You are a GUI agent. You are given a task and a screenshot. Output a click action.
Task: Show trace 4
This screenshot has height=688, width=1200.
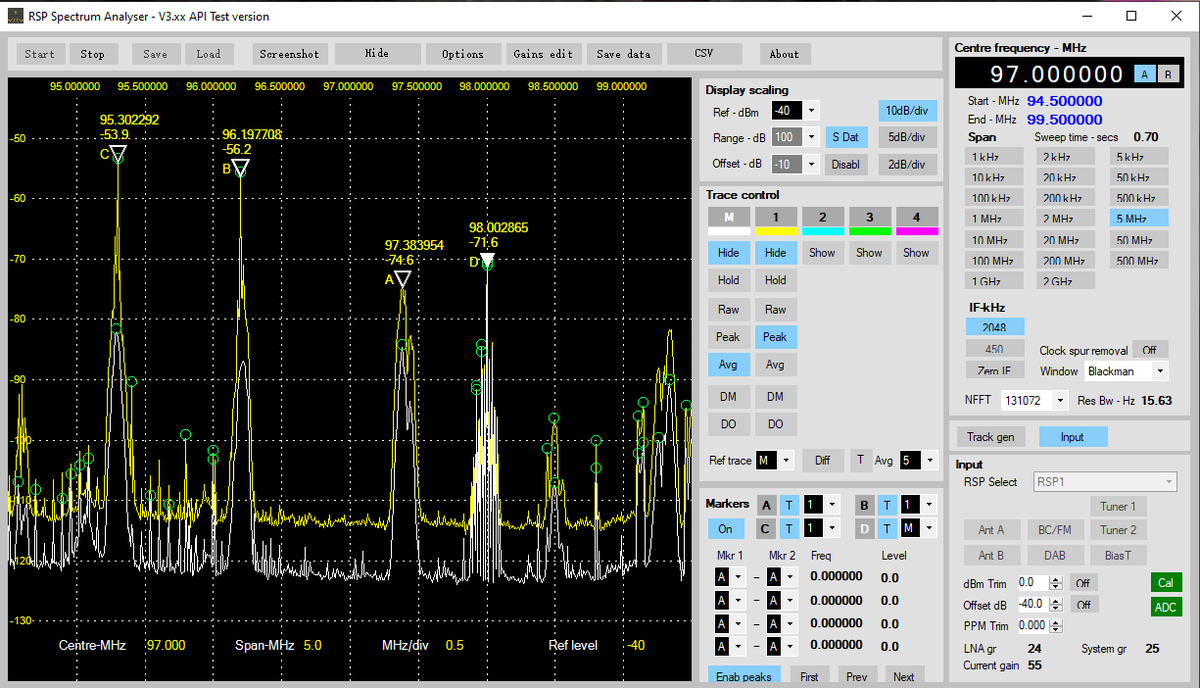click(x=916, y=253)
